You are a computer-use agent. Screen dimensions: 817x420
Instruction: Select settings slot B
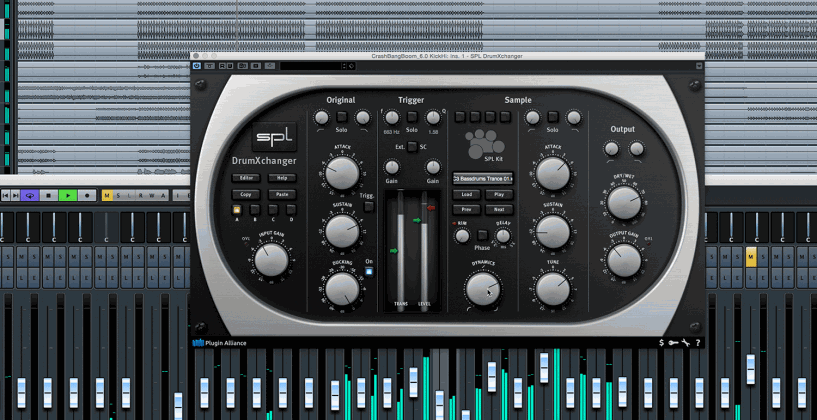pyautogui.click(x=255, y=210)
